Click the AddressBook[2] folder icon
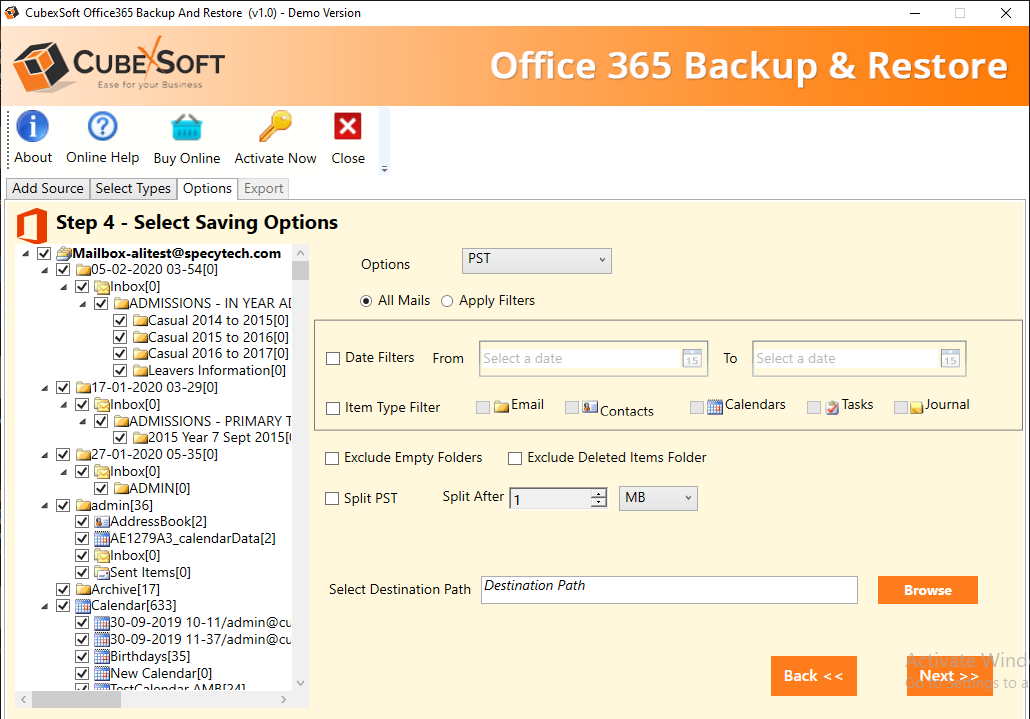 pos(102,522)
